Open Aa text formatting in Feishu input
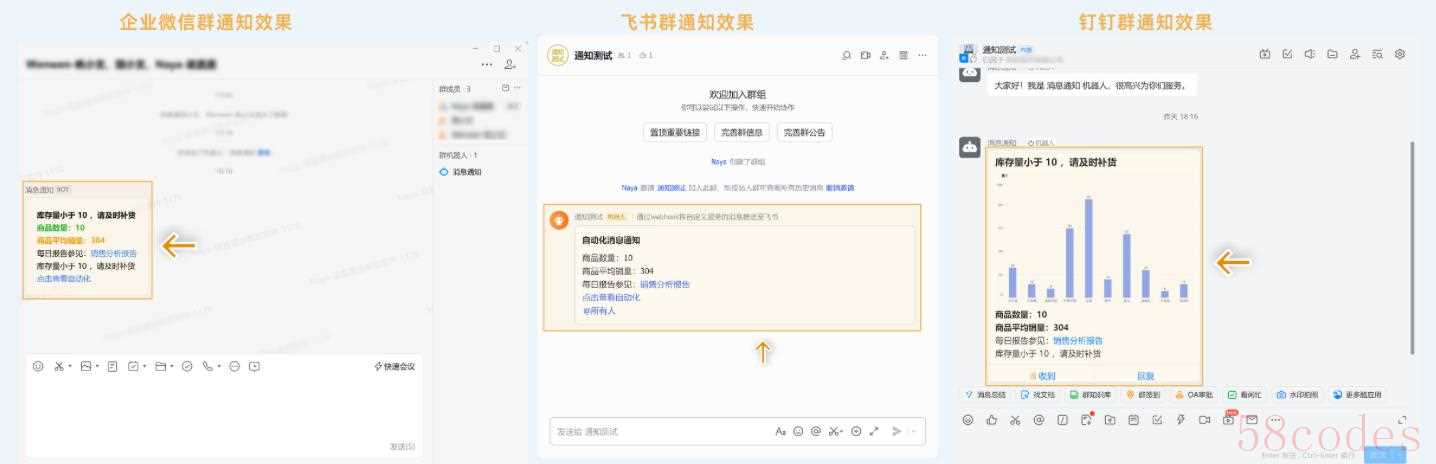The height and width of the screenshot is (464, 1436). [780, 431]
